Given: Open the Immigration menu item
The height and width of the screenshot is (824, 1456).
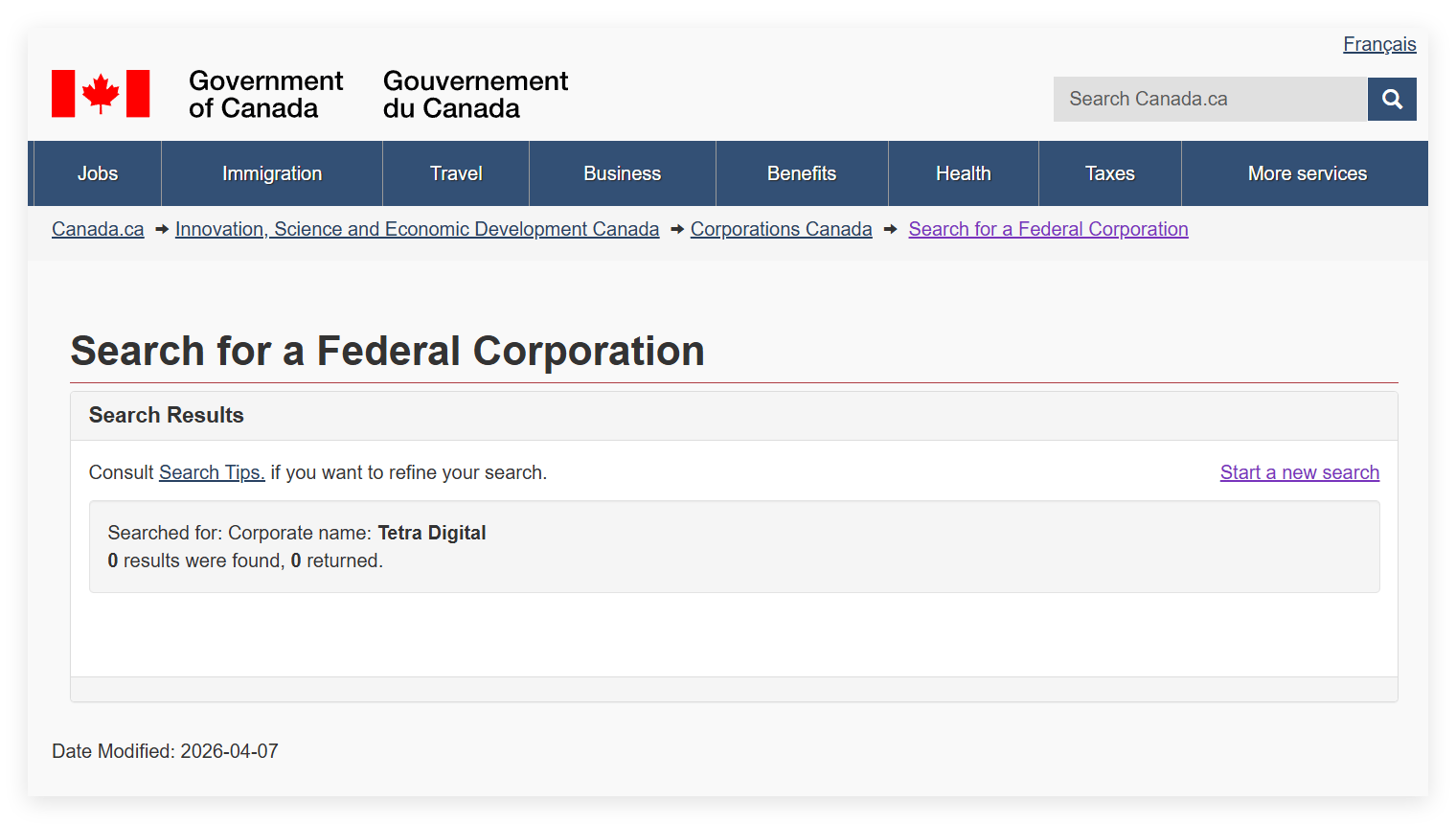Looking at the screenshot, I should click(x=272, y=173).
